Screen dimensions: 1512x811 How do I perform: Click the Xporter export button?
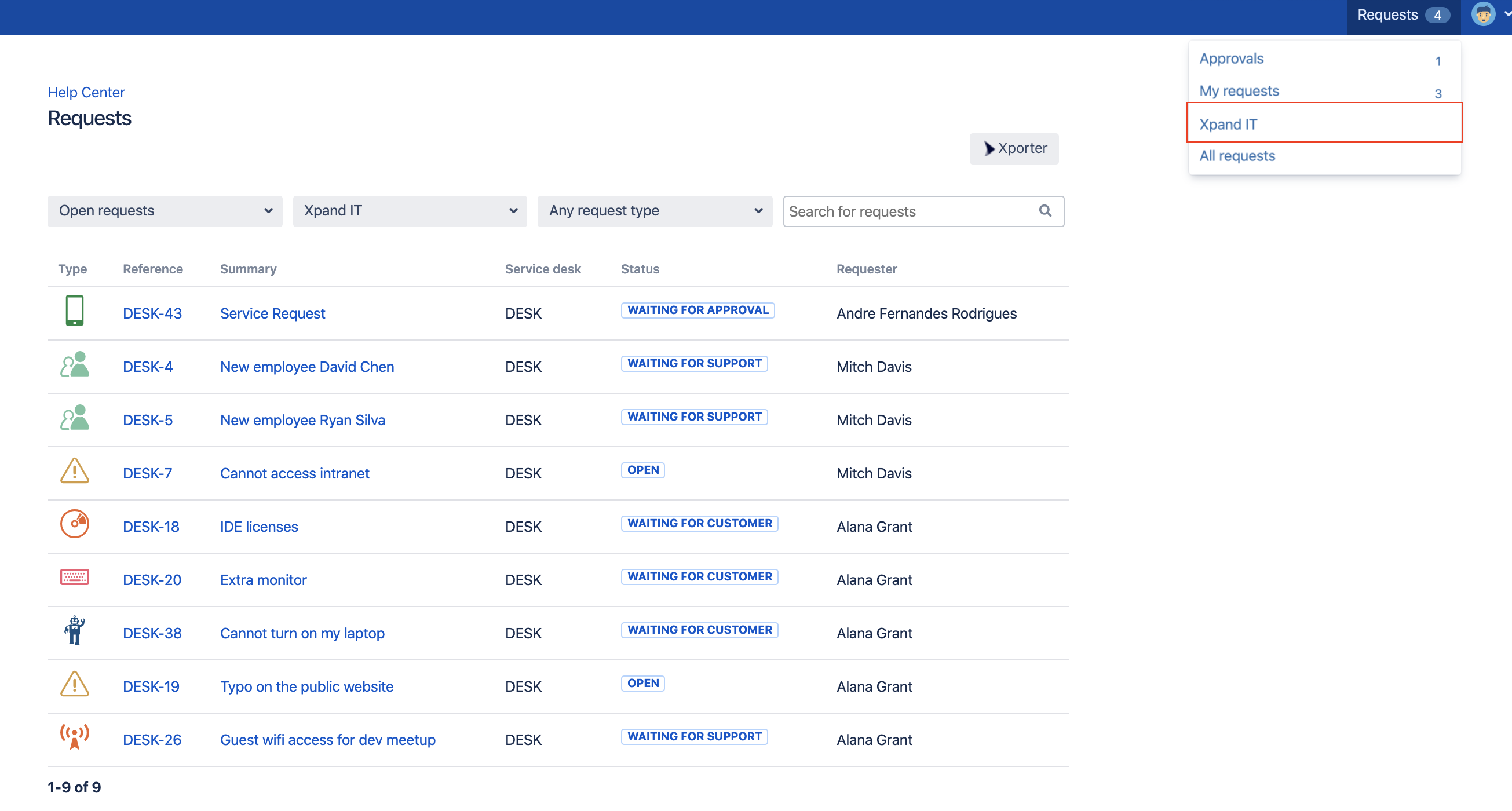(x=1014, y=148)
